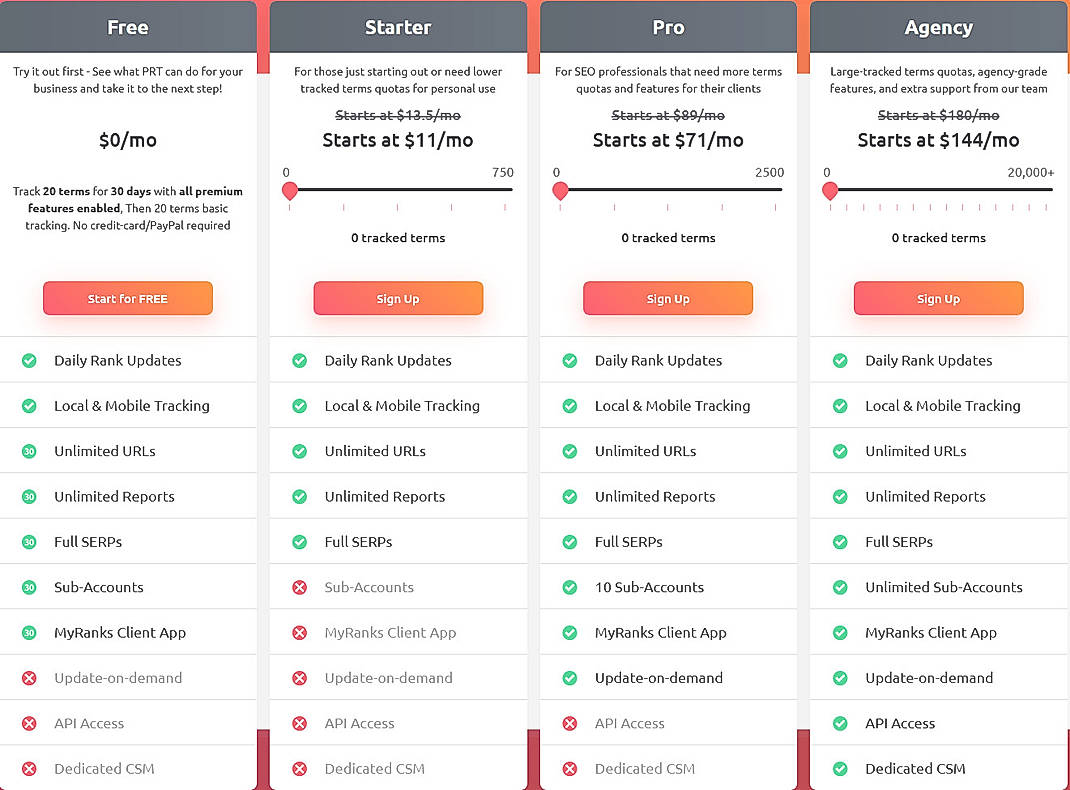Click Sign Up under the Agency plan
The image size is (1070, 790).
pos(938,298)
